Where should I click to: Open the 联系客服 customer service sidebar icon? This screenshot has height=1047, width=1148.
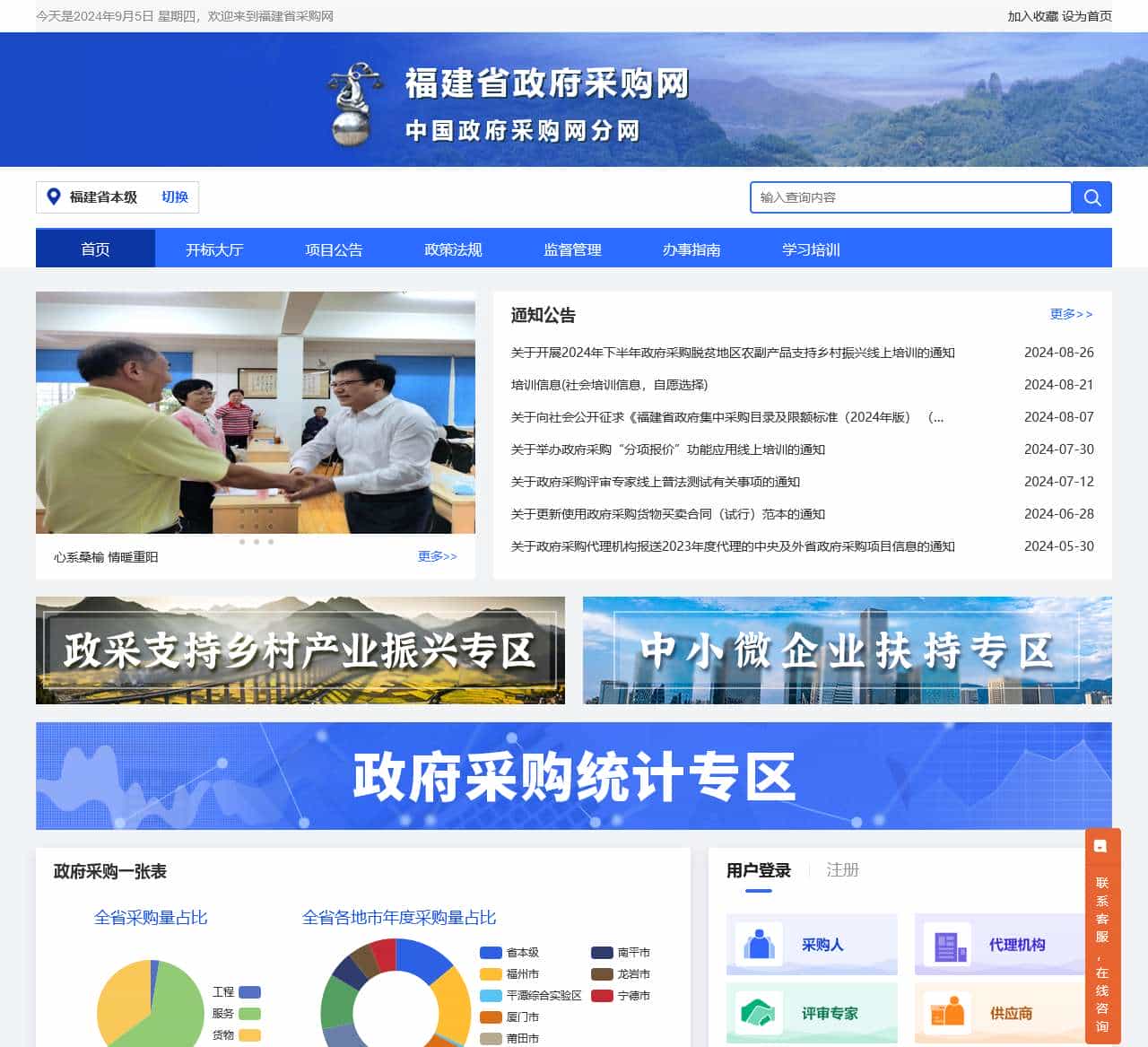[1101, 844]
